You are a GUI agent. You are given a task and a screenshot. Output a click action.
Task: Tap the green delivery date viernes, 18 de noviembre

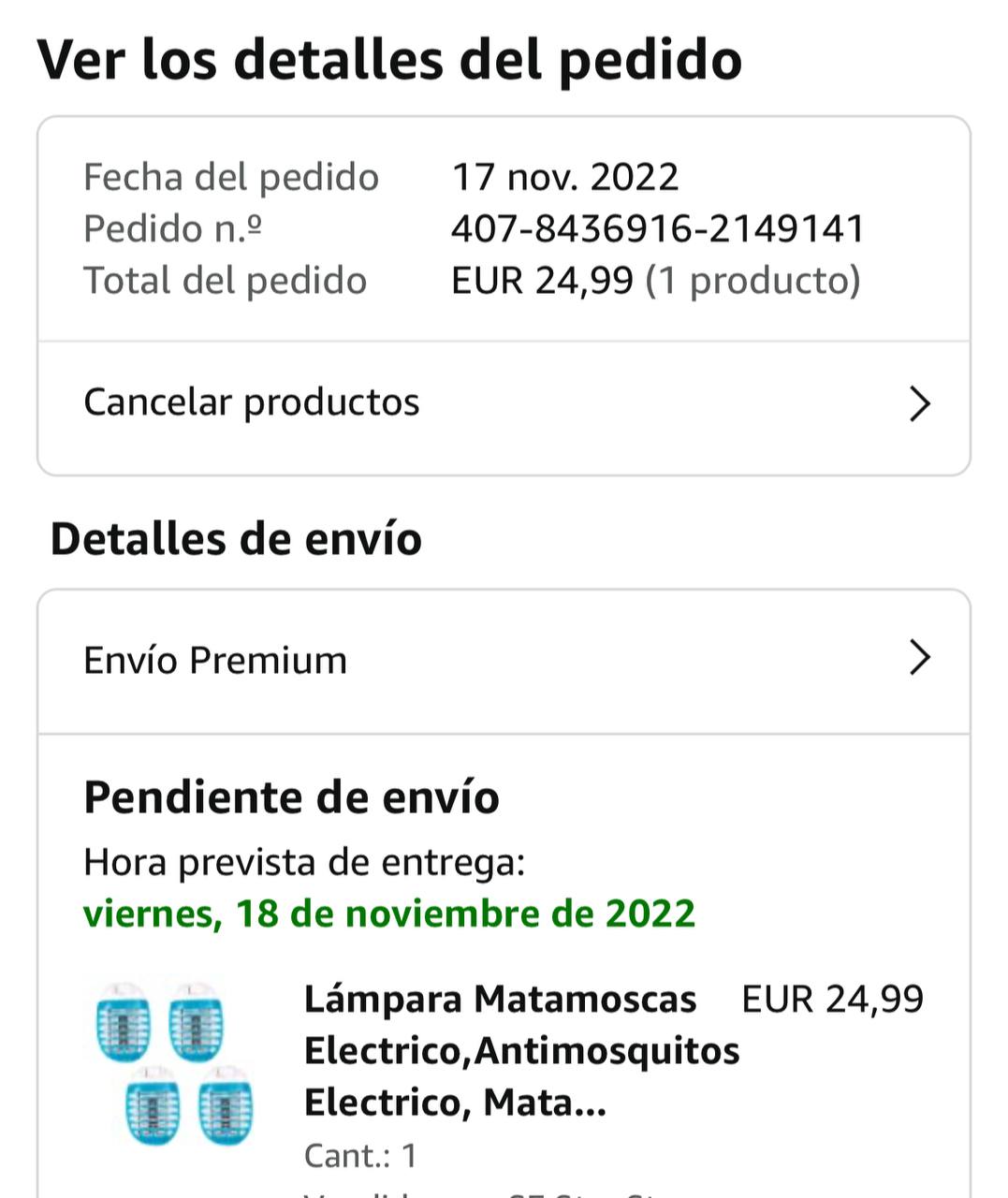(x=389, y=913)
